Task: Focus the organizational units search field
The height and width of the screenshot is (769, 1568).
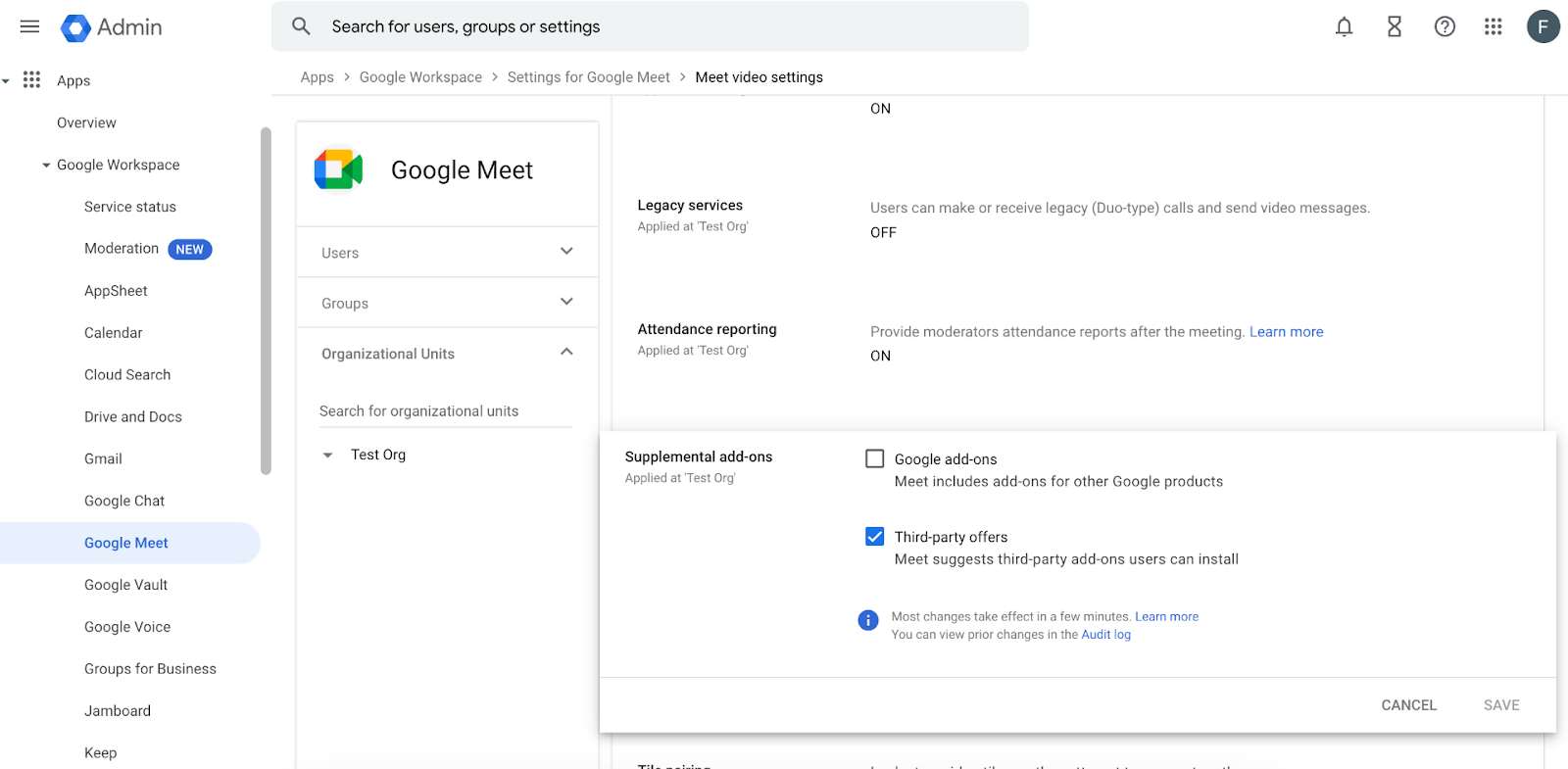Action: coord(445,411)
